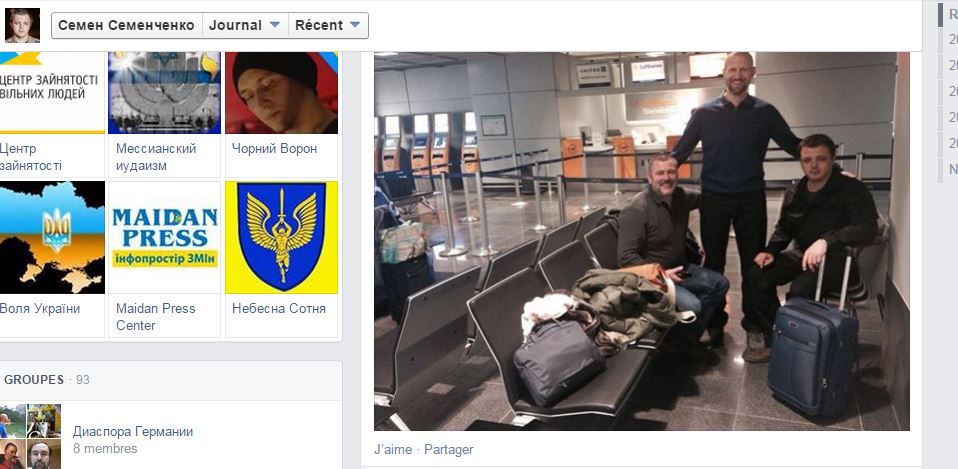Click the Чорний Ворон page picture

tap(281, 93)
